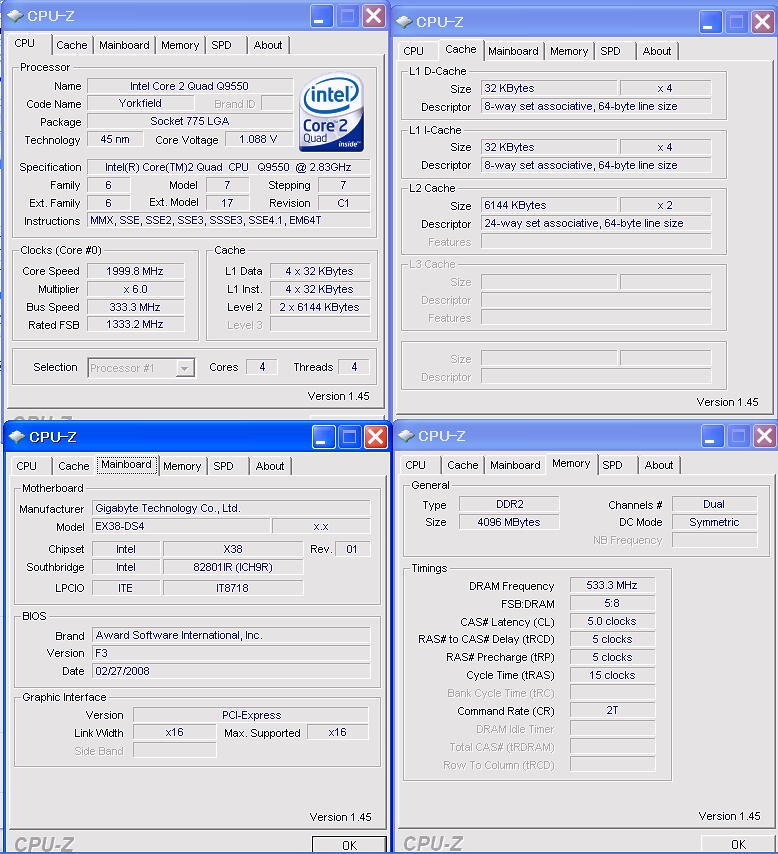Open SPD tab in the Mainboard window
The height and width of the screenshot is (854, 778).
point(223,466)
